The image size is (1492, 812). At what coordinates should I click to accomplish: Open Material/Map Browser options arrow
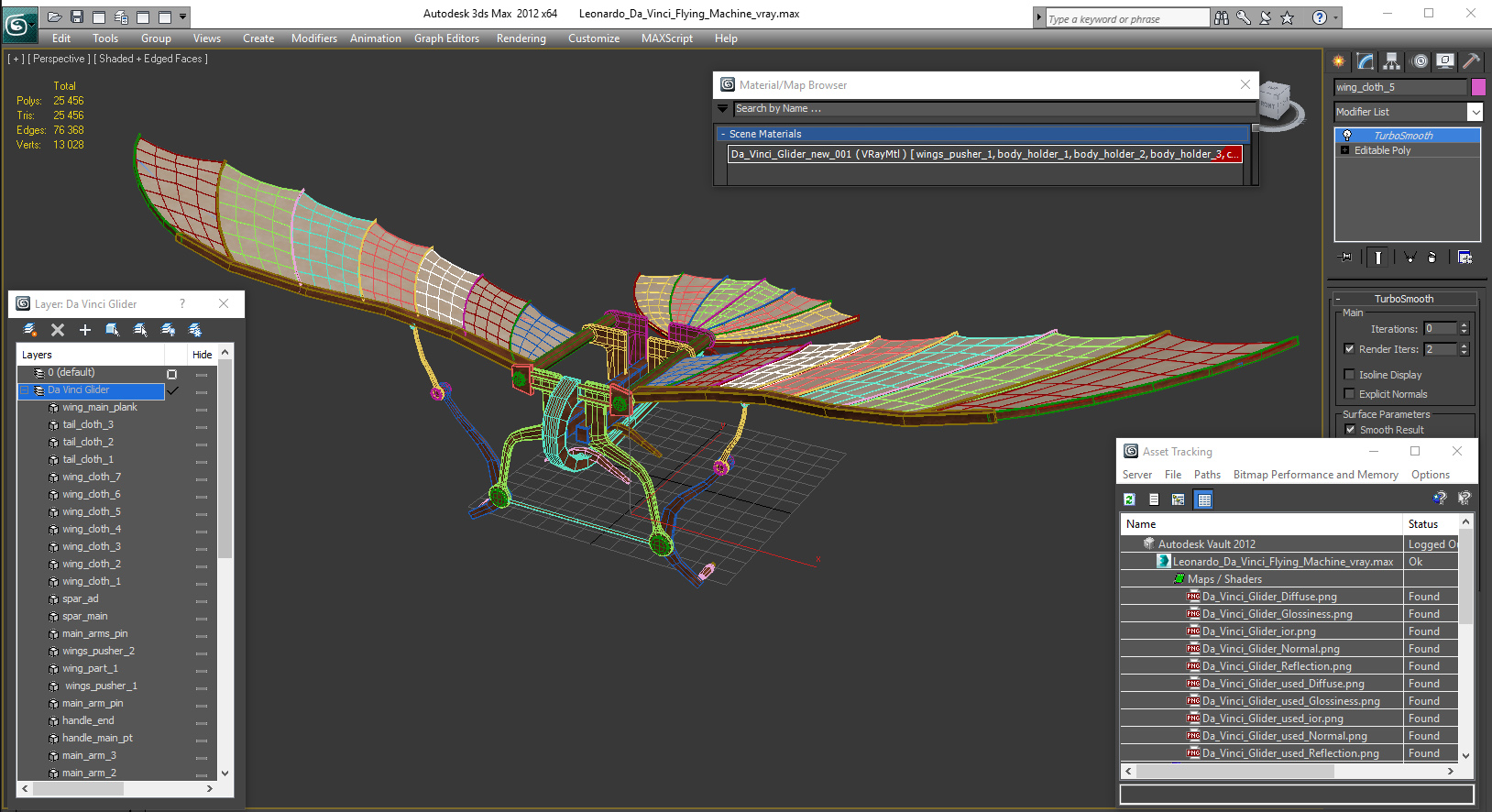[722, 108]
